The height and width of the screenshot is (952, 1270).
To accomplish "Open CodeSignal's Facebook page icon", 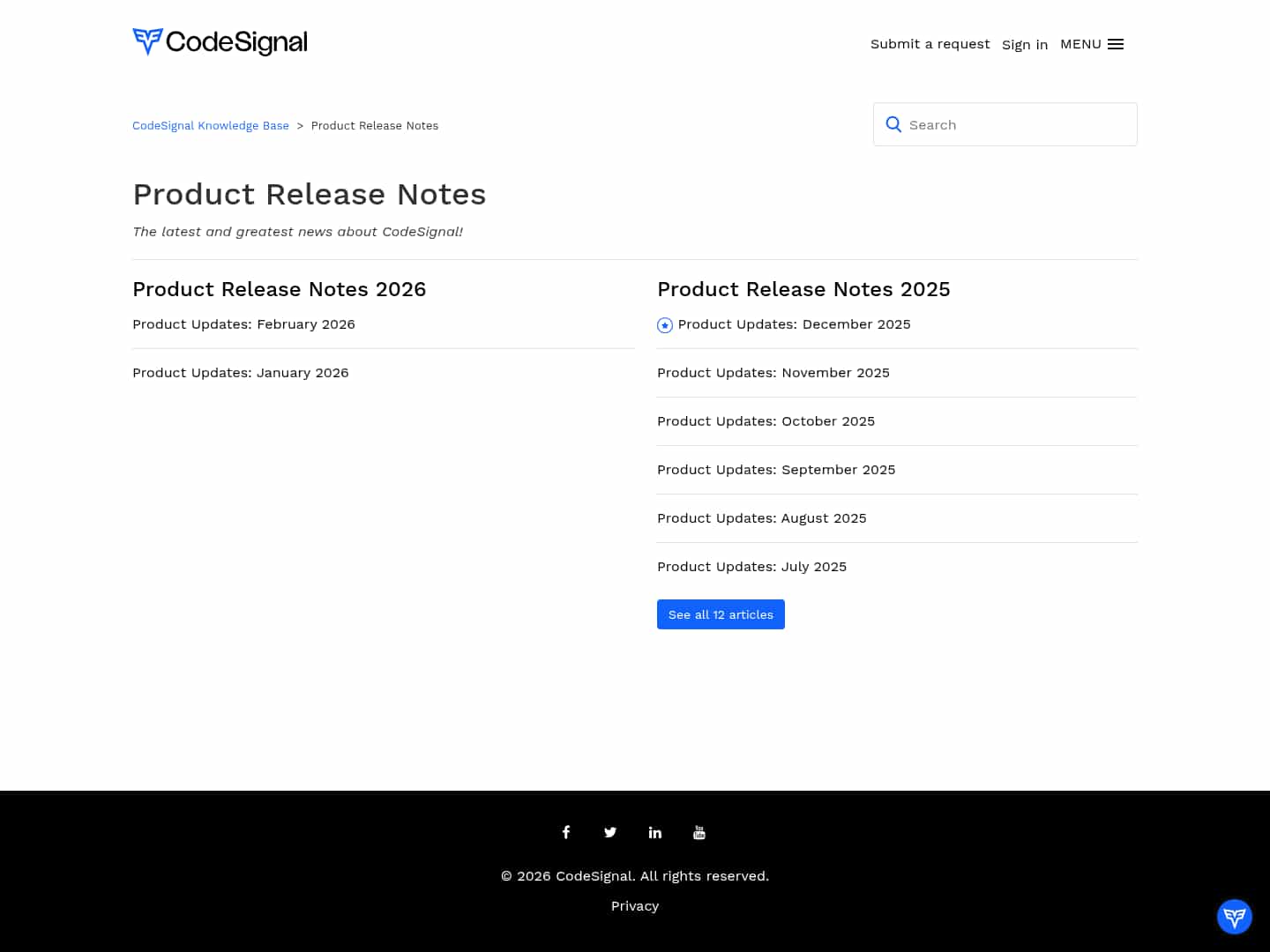I will (566, 832).
